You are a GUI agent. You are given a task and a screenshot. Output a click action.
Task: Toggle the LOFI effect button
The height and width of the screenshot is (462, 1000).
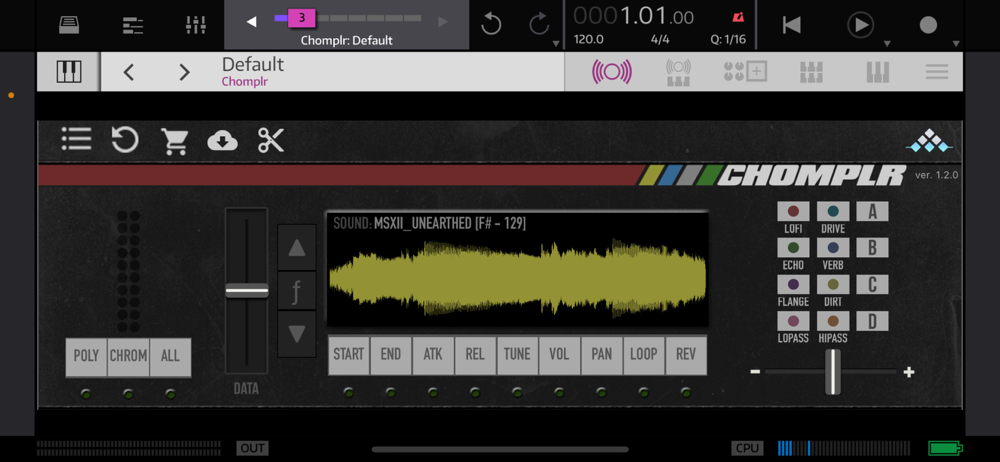(x=793, y=211)
